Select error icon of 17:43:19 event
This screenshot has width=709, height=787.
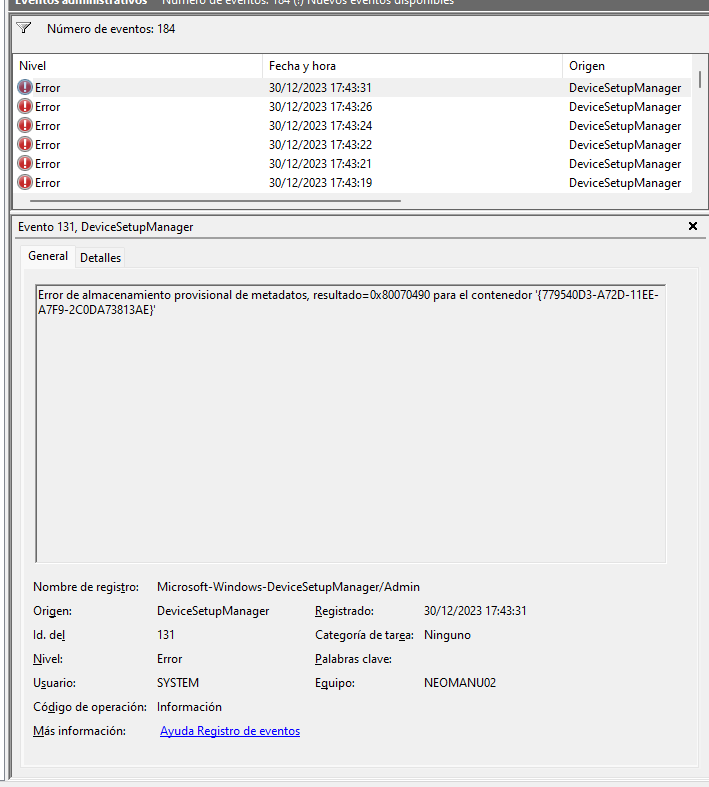(25, 183)
